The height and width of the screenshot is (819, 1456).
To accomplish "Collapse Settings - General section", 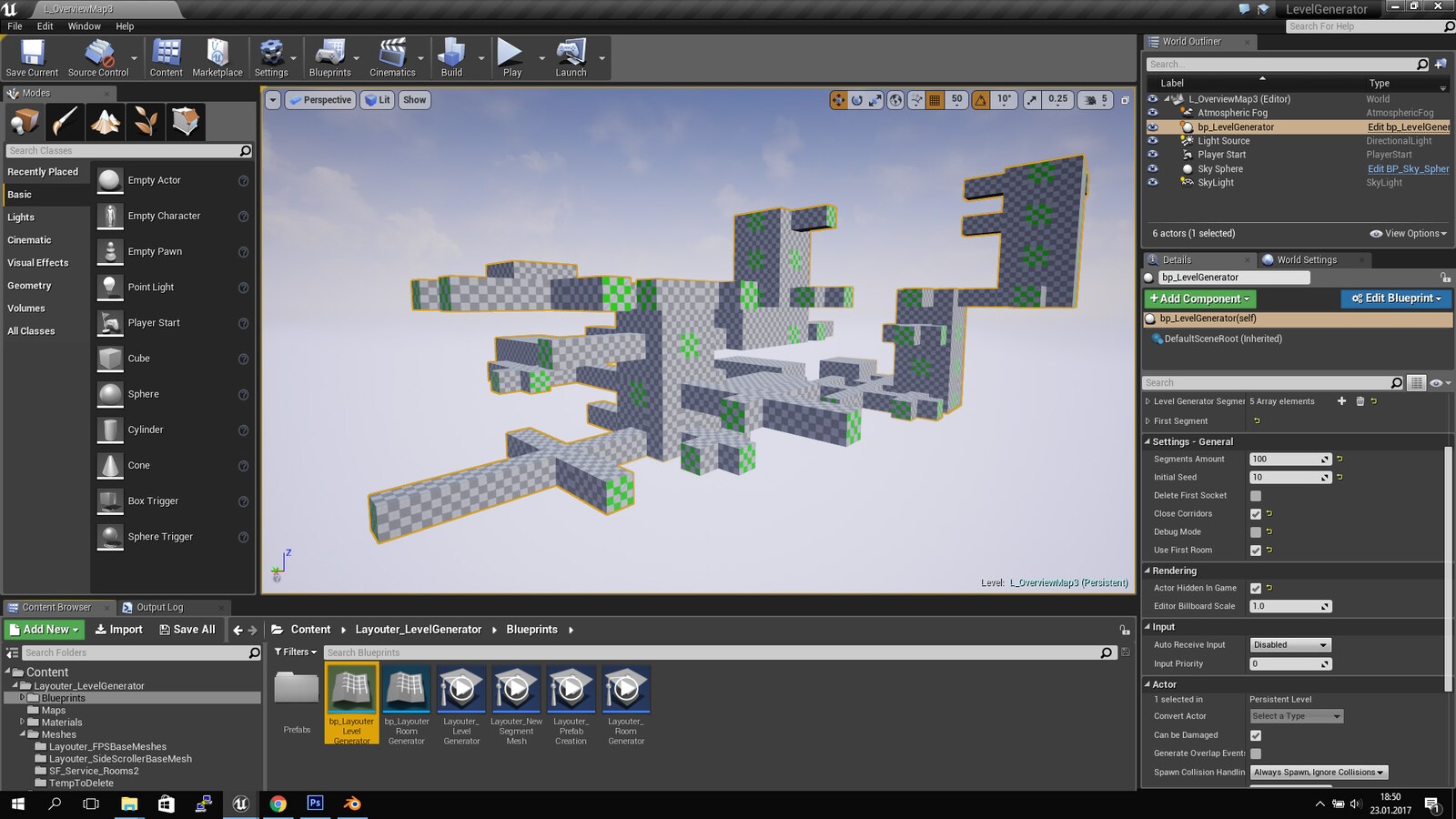I will coord(1148,441).
